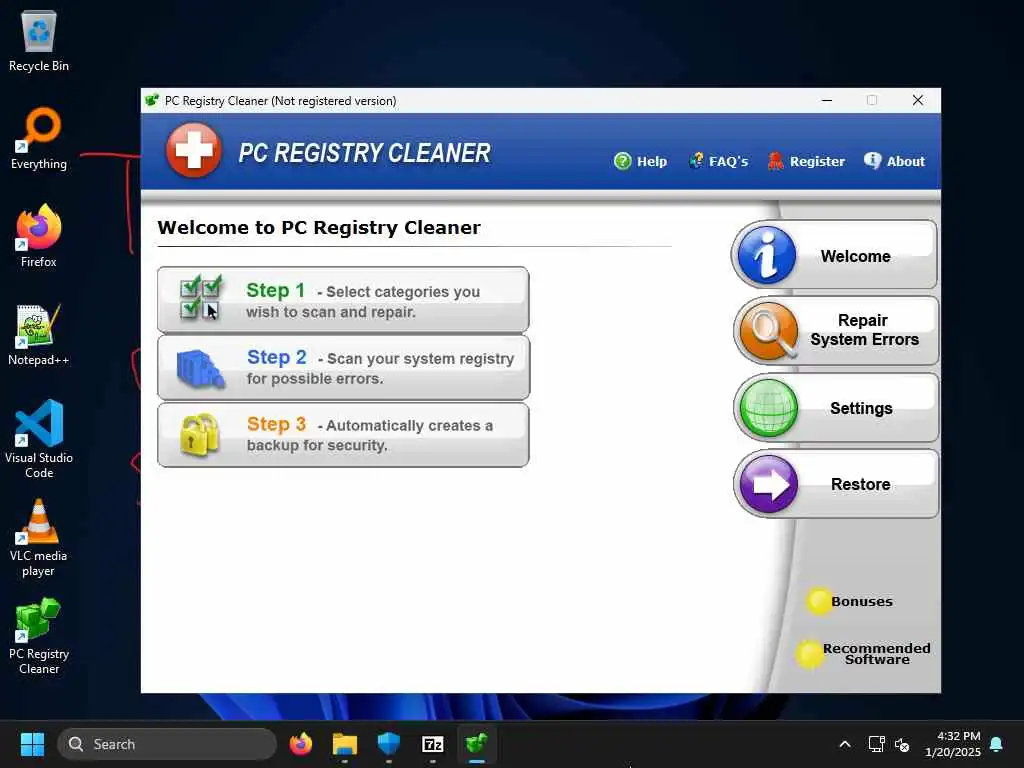Viewport: 1024px width, 768px height.
Task: Click the Step 1 checkmarks icon
Action: tap(200, 297)
